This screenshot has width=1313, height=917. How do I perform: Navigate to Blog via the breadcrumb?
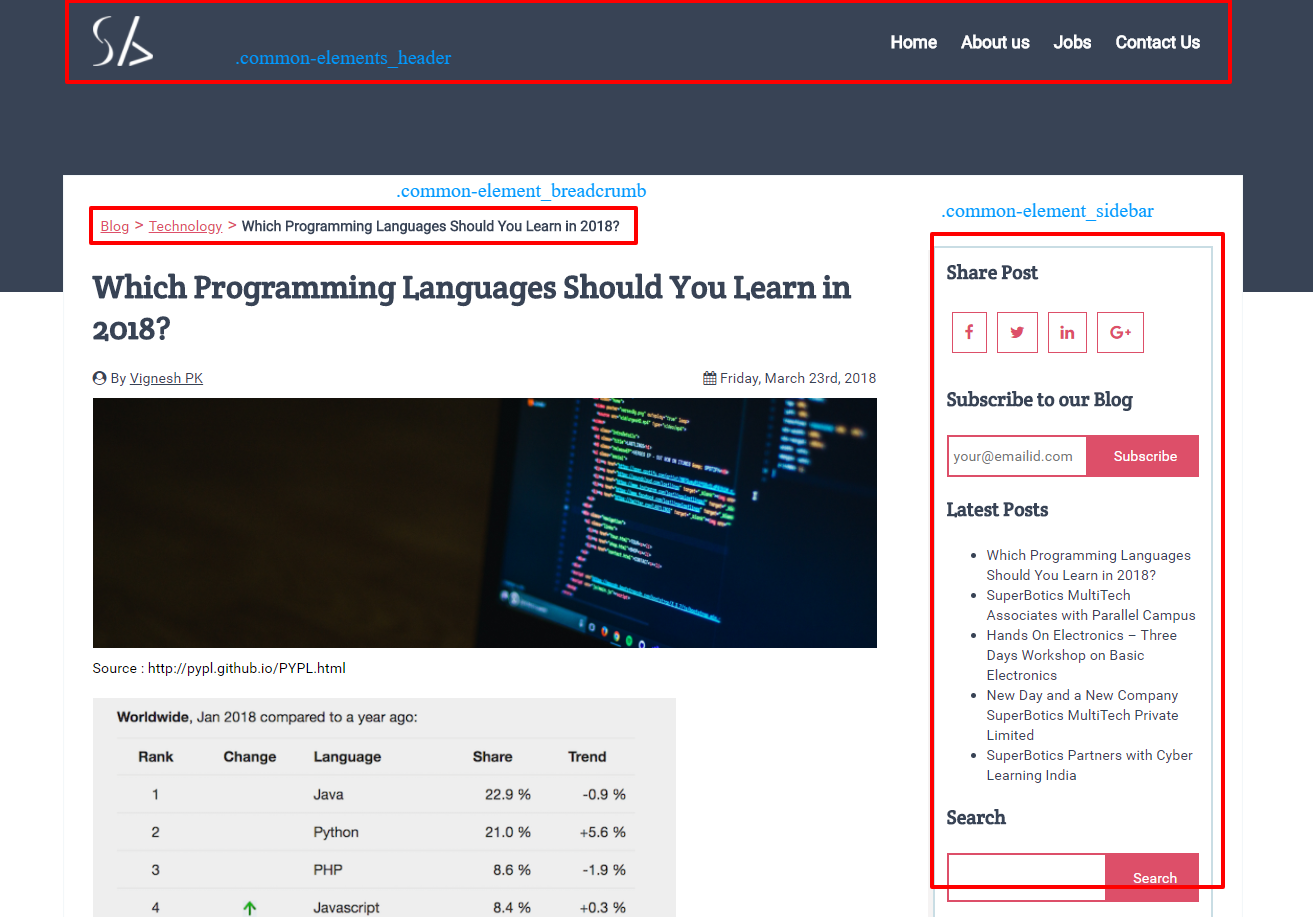pos(114,226)
